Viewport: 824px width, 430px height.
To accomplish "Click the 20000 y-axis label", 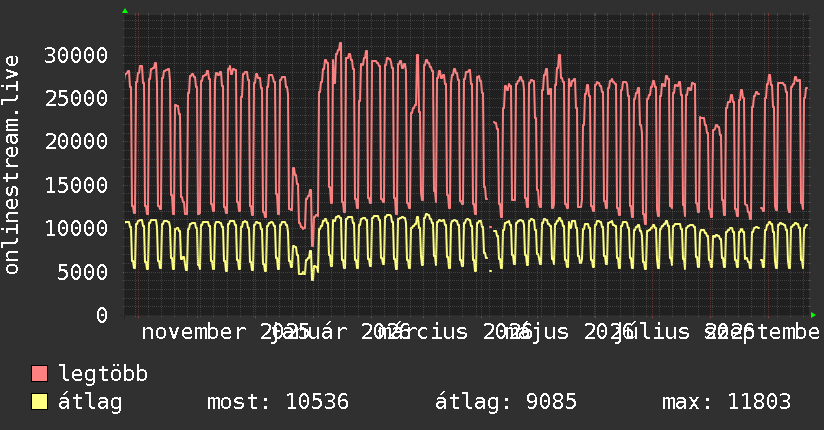I will (76, 141).
